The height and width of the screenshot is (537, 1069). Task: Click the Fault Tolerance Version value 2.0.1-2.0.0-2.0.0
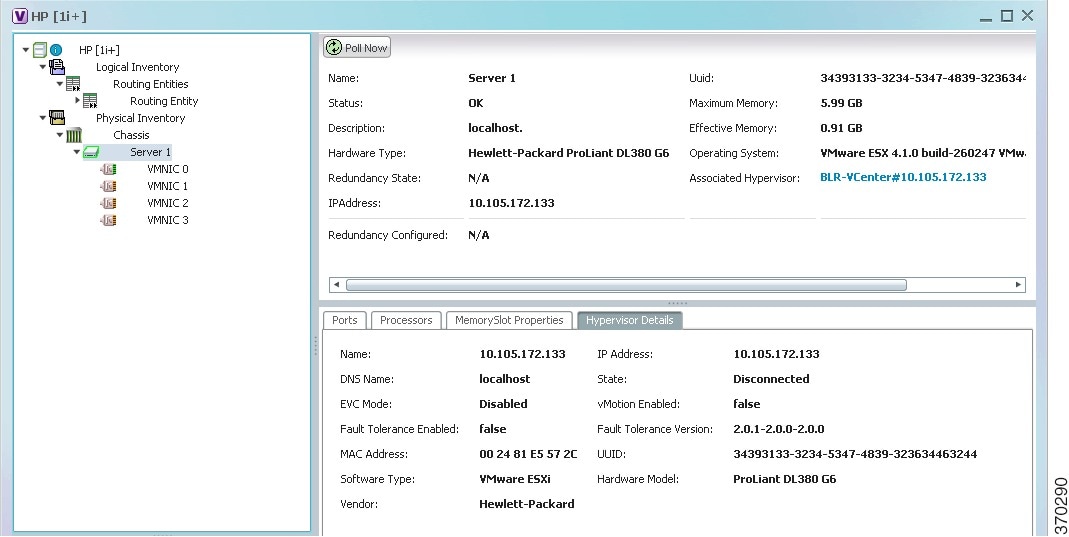pos(779,429)
